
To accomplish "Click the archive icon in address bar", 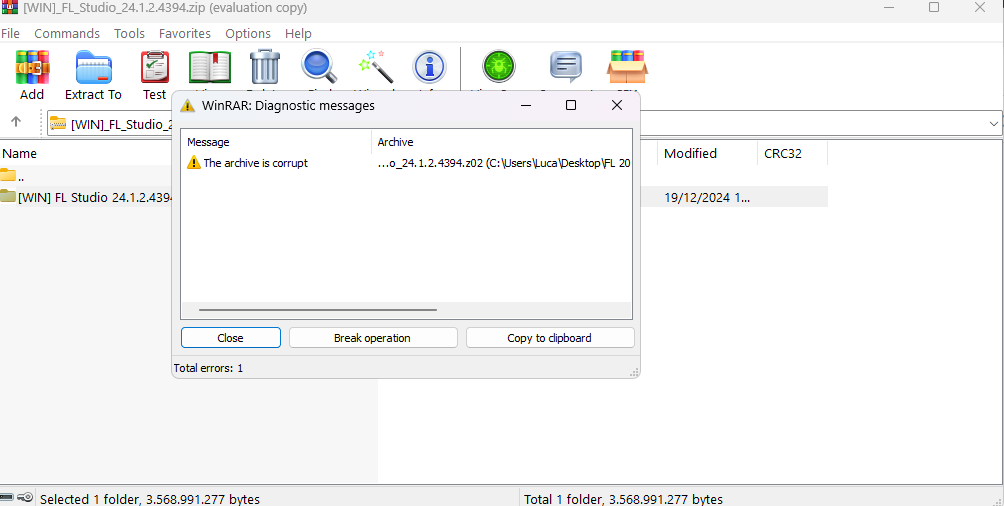I will (x=58, y=124).
